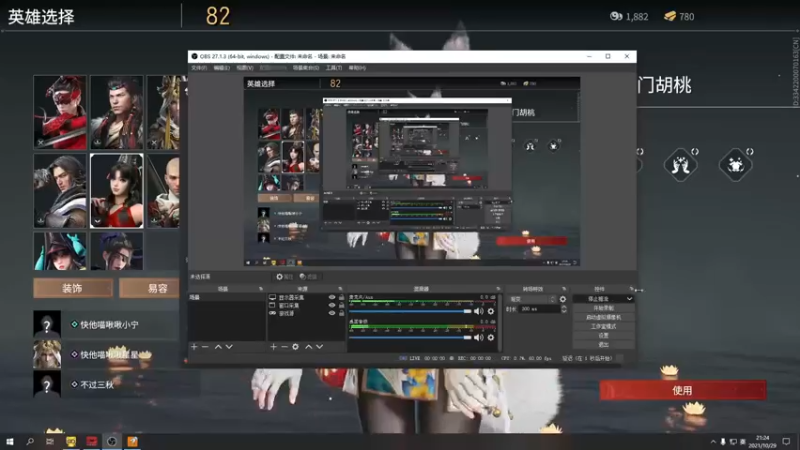Open transition properties gear next to 淡变
The width and height of the screenshot is (800, 450).
coord(563,299)
